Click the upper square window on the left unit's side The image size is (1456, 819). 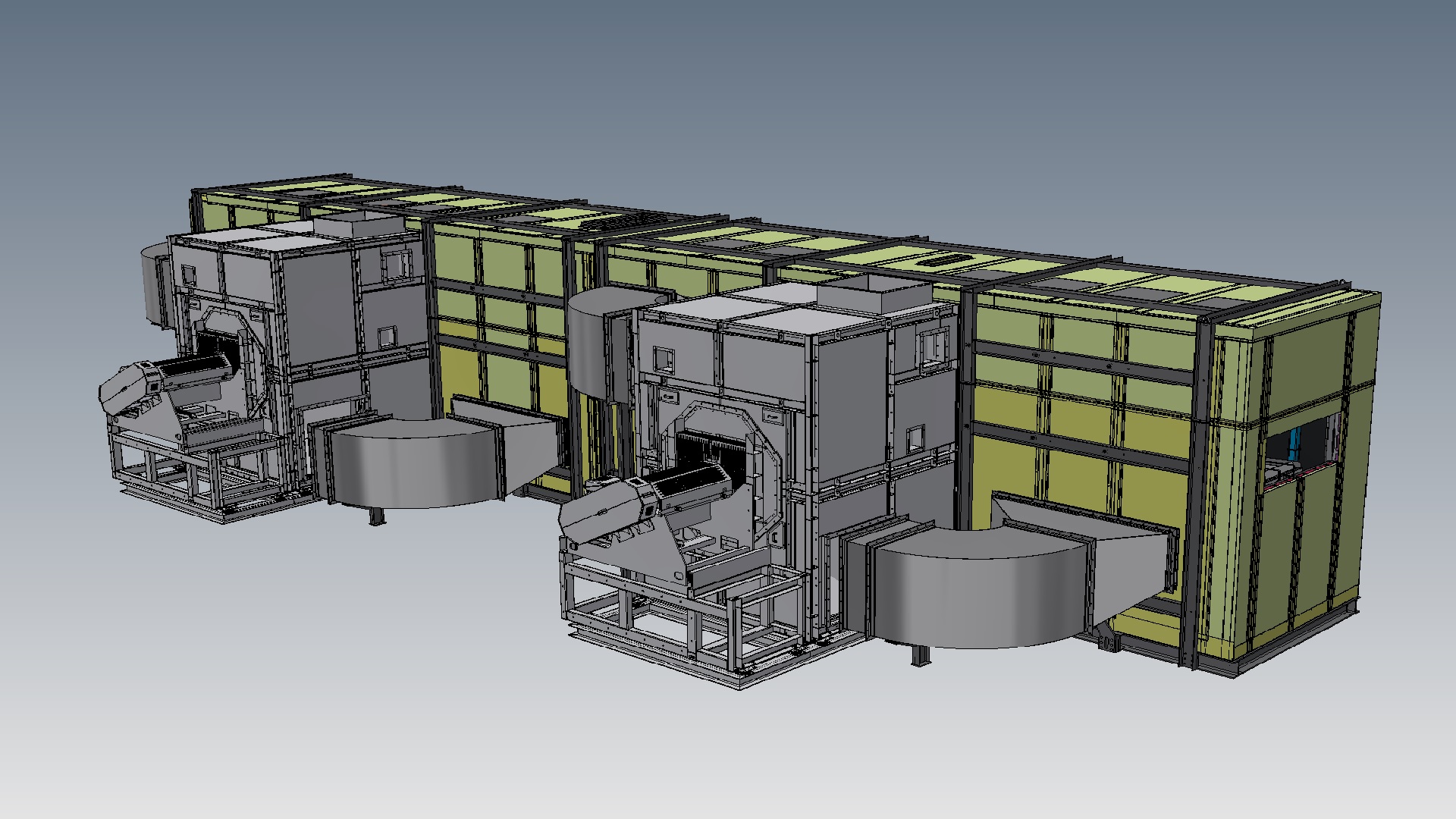396,263
